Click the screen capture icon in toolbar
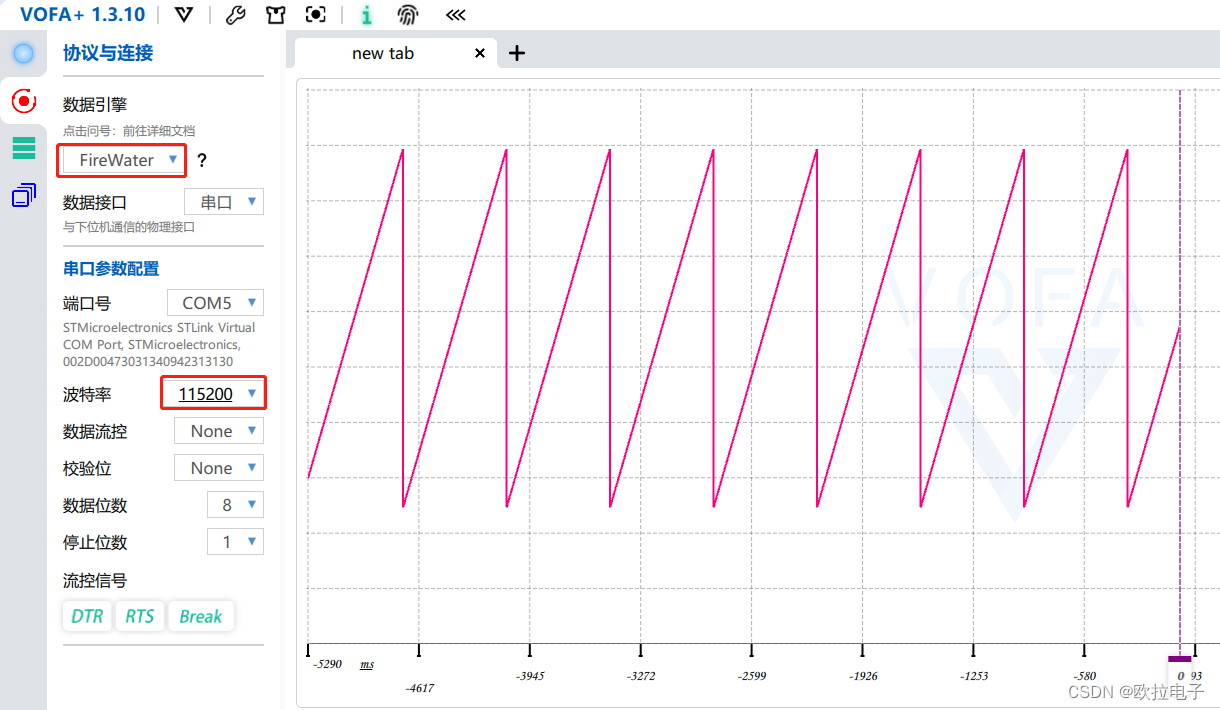The height and width of the screenshot is (710, 1220). pyautogui.click(x=315, y=15)
